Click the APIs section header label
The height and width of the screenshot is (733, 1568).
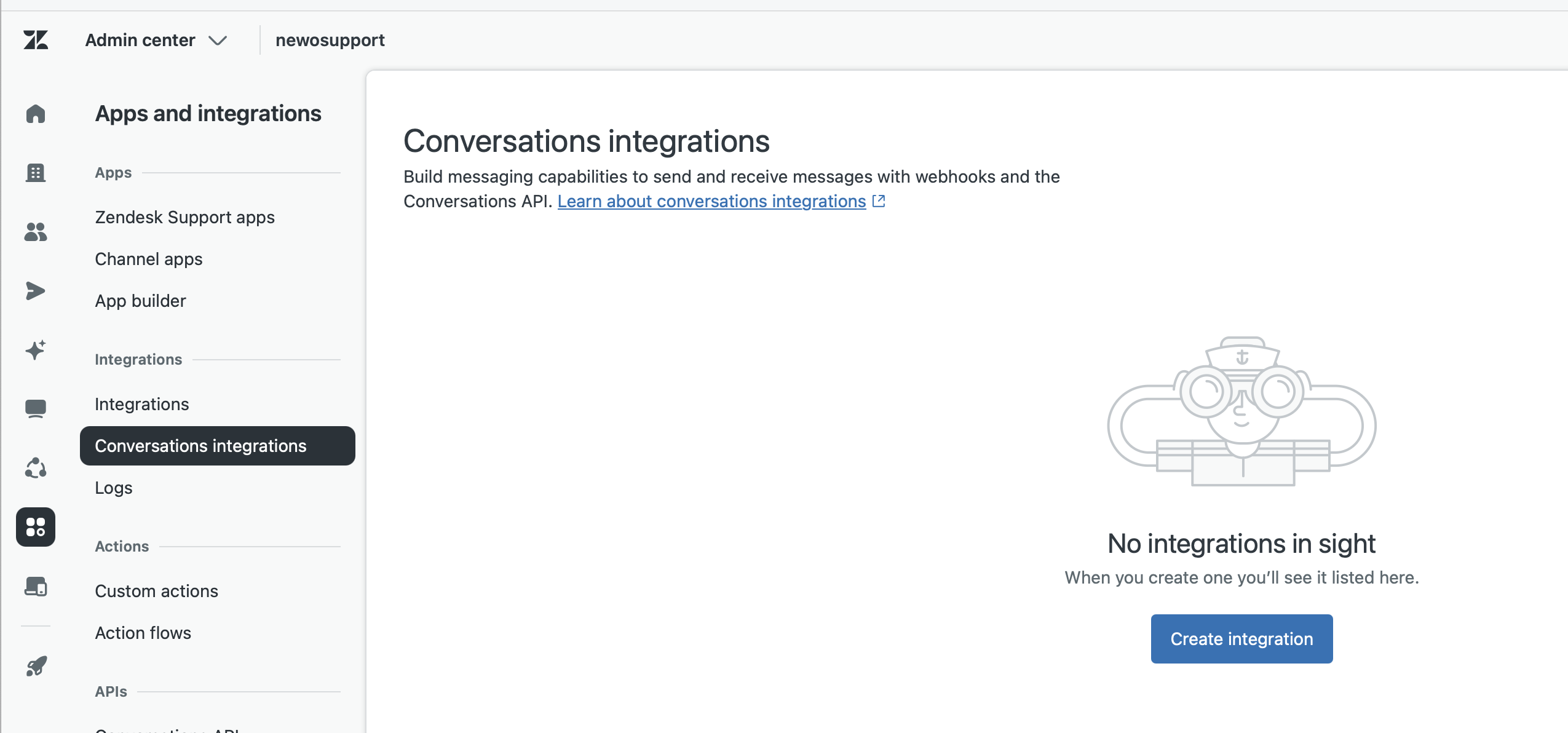click(x=111, y=692)
